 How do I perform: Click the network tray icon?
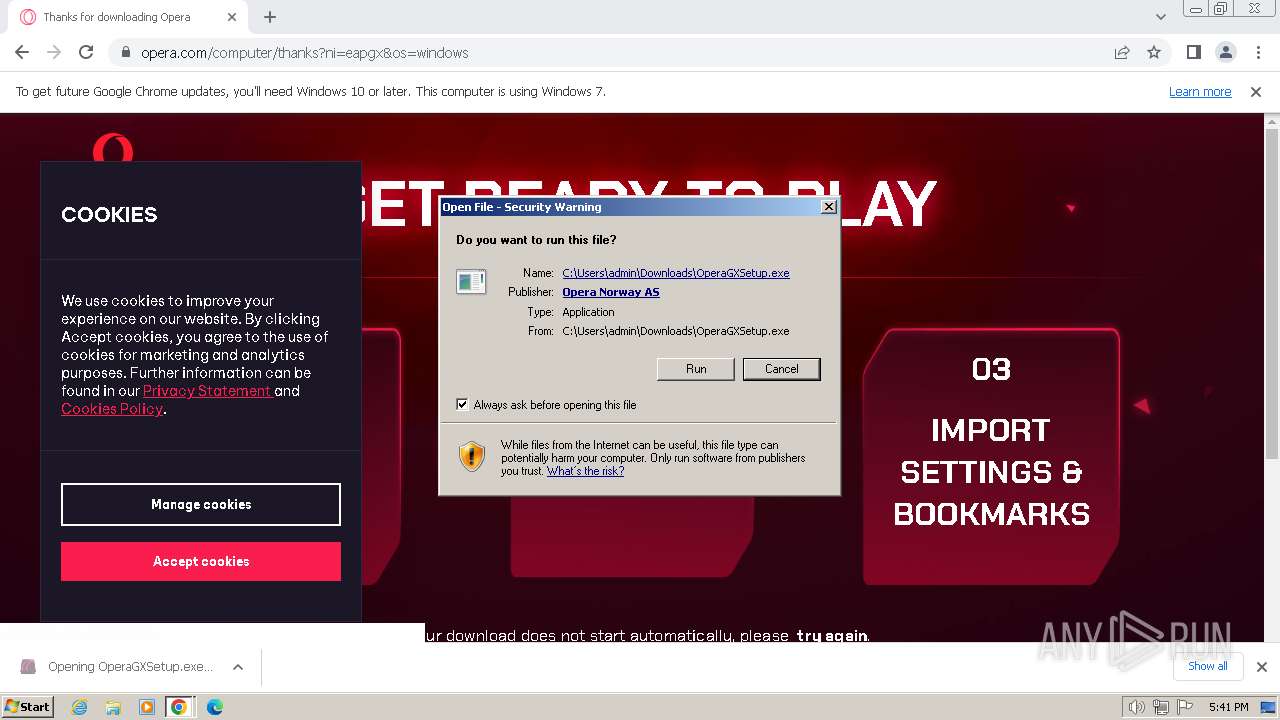pos(1160,707)
